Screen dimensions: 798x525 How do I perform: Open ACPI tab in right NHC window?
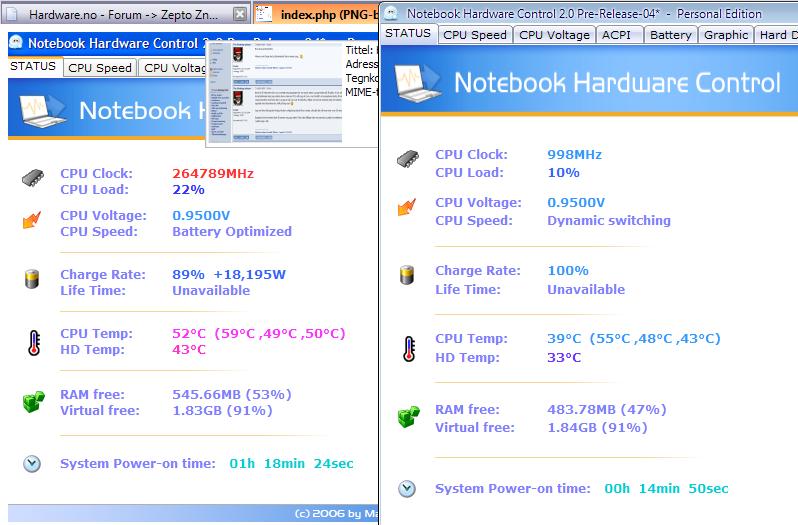coord(616,35)
